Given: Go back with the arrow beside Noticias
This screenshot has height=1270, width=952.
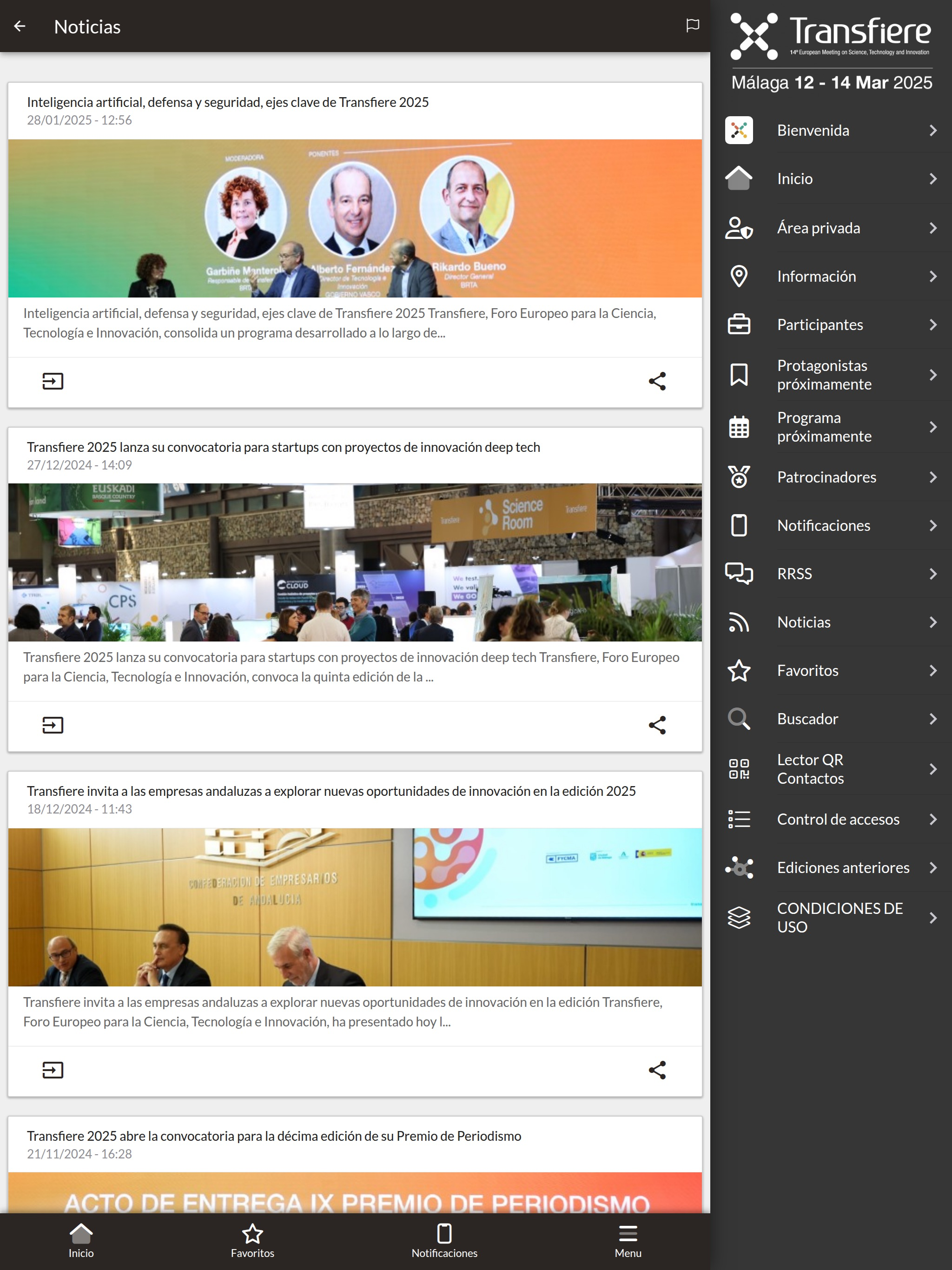Looking at the screenshot, I should click(x=20, y=26).
